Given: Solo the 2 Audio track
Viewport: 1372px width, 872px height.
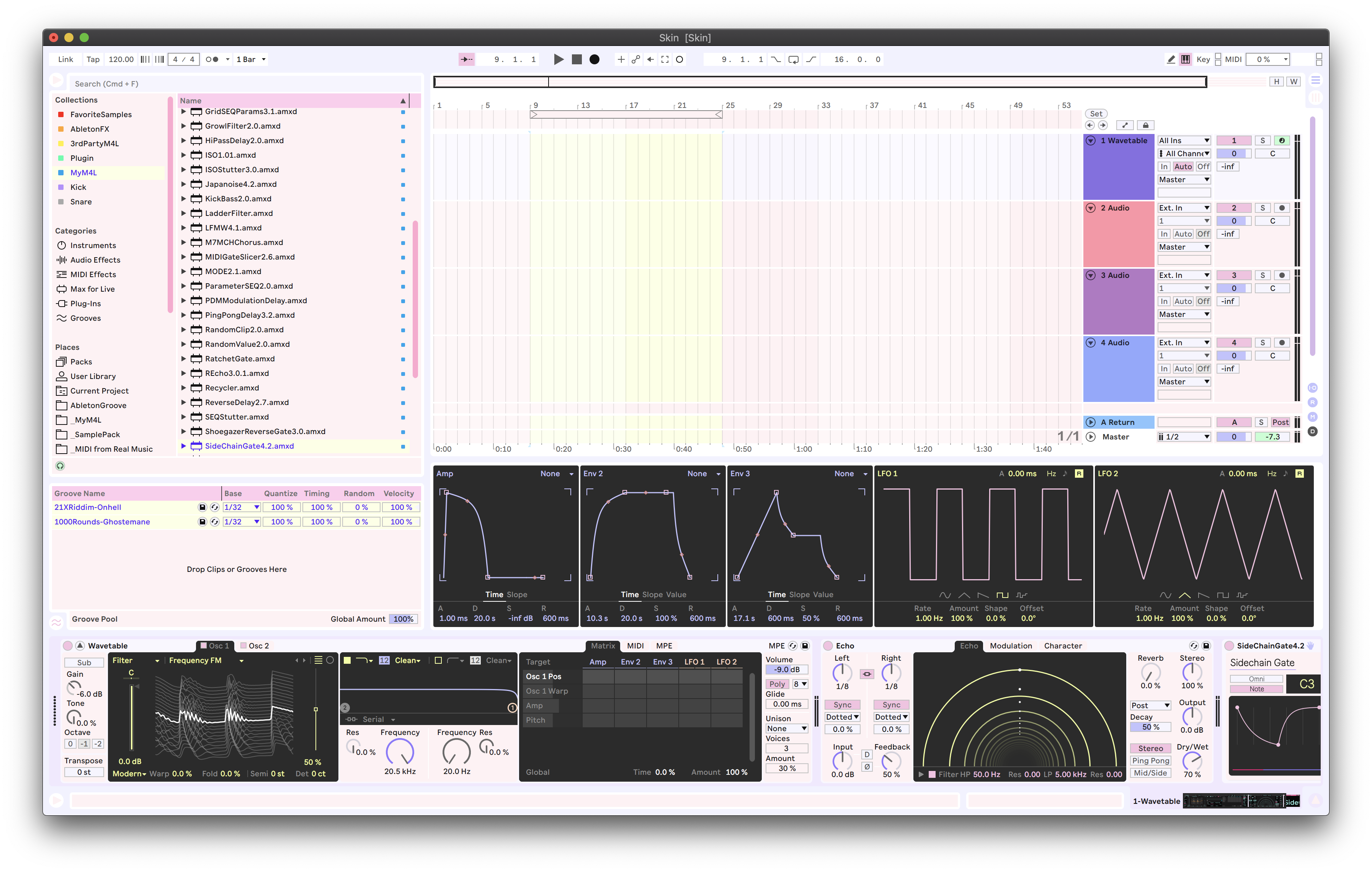Looking at the screenshot, I should [x=1262, y=208].
